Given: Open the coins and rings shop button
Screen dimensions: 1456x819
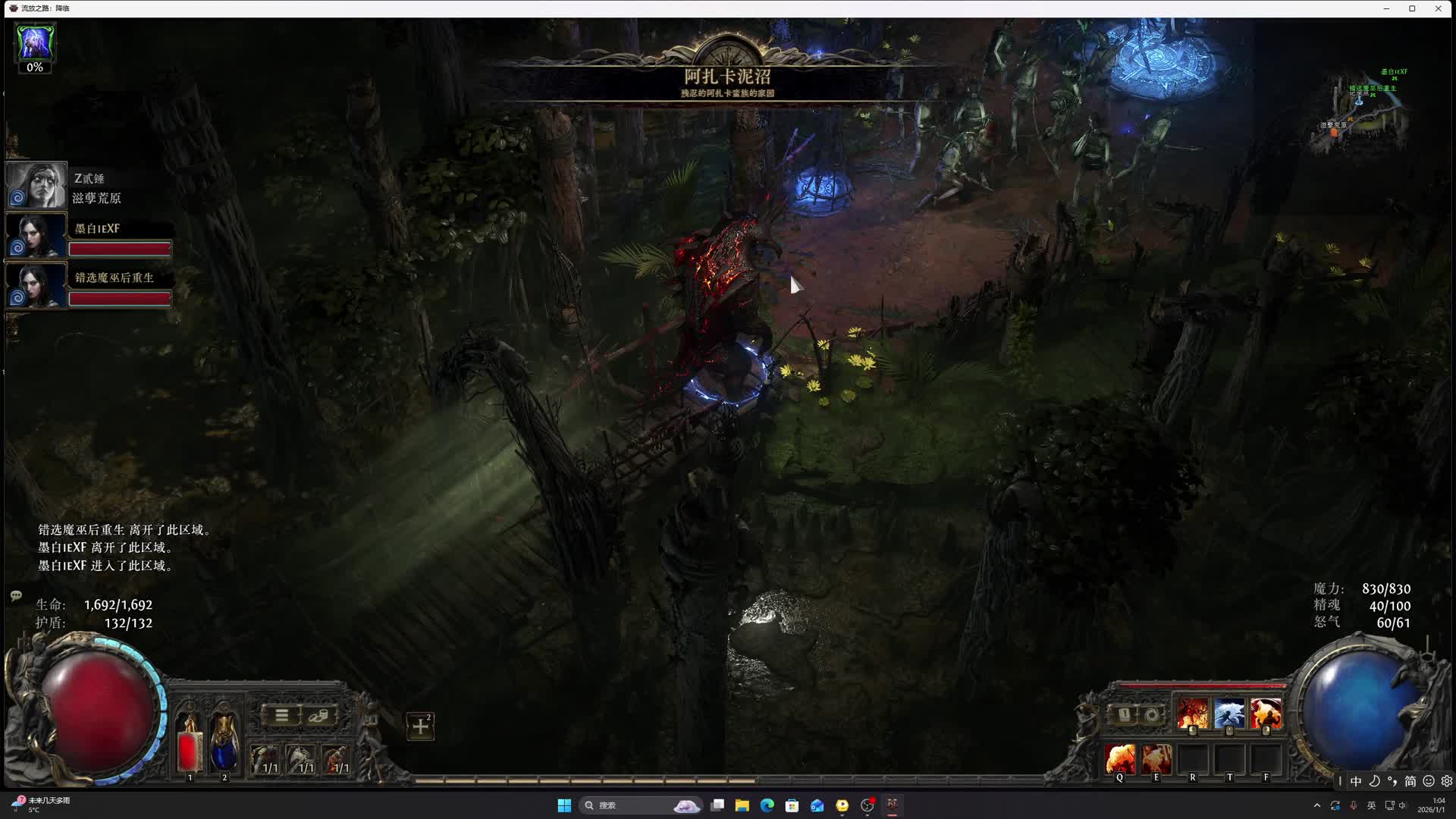Looking at the screenshot, I should [318, 715].
